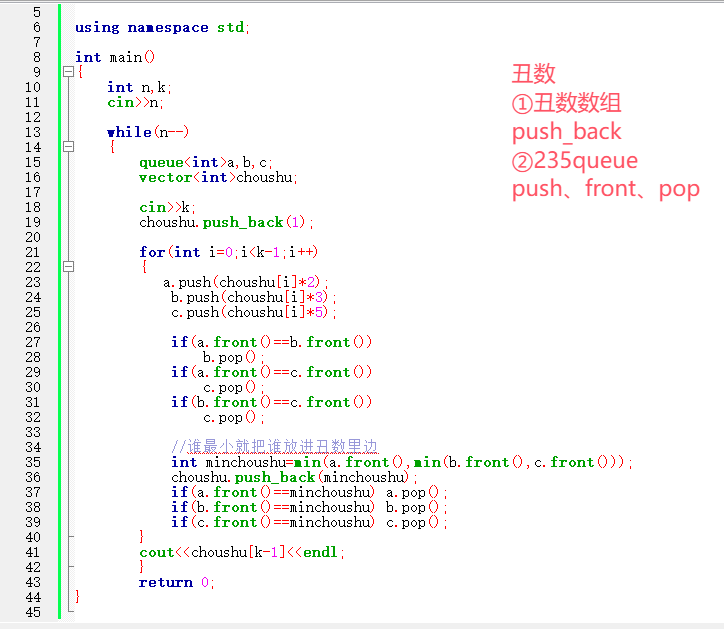Click 'cout<<choushu[k-1]<<endl;' line
This screenshot has height=629, width=724.
pyautogui.click(x=242, y=552)
